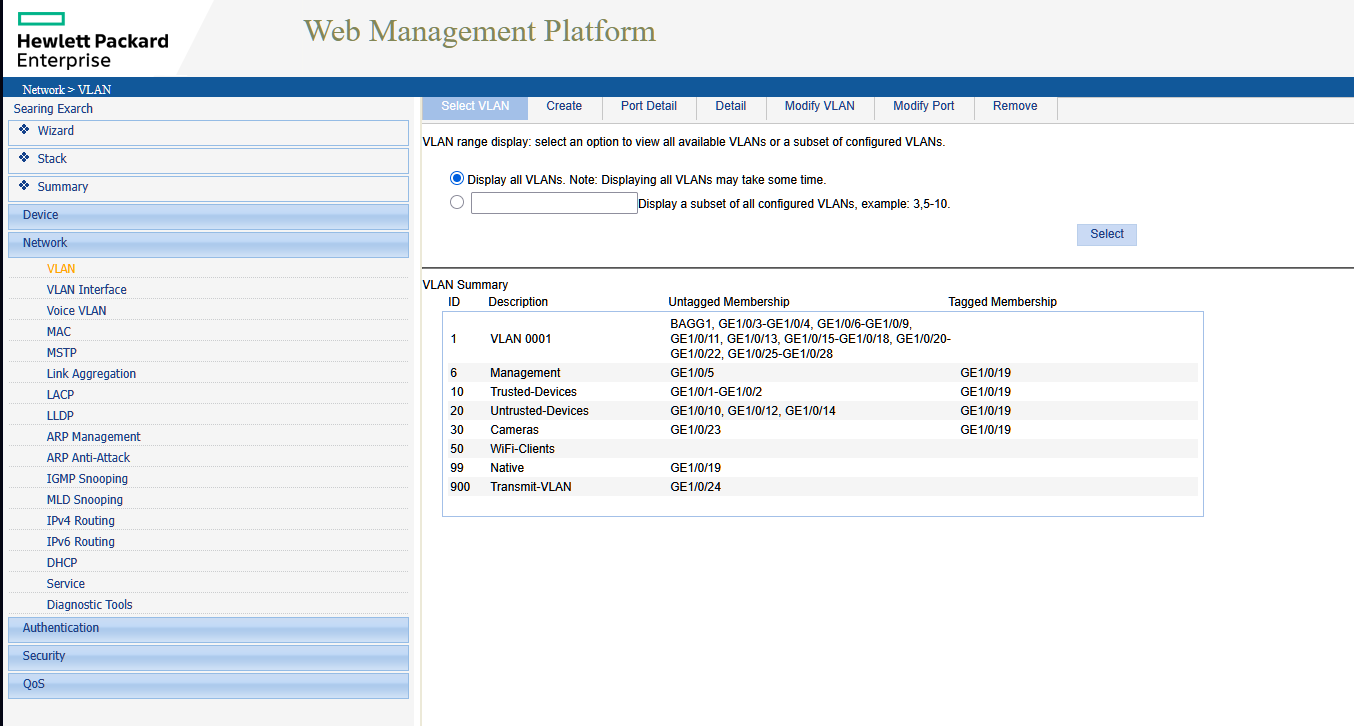Screen dimensions: 1354x726
Task: Click the Select button
Action: click(x=1106, y=234)
